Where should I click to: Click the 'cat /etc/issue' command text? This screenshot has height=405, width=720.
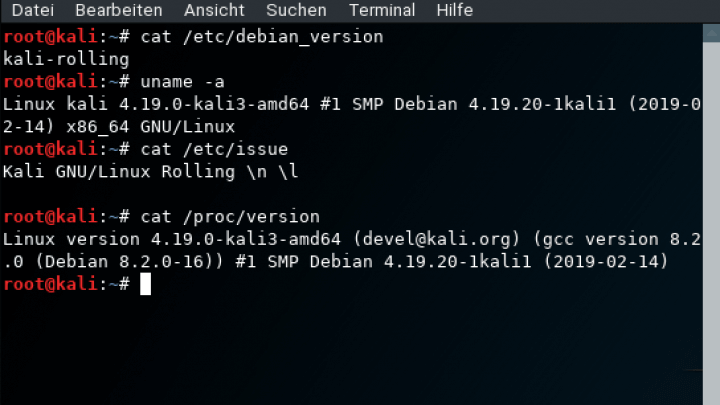tap(214, 149)
